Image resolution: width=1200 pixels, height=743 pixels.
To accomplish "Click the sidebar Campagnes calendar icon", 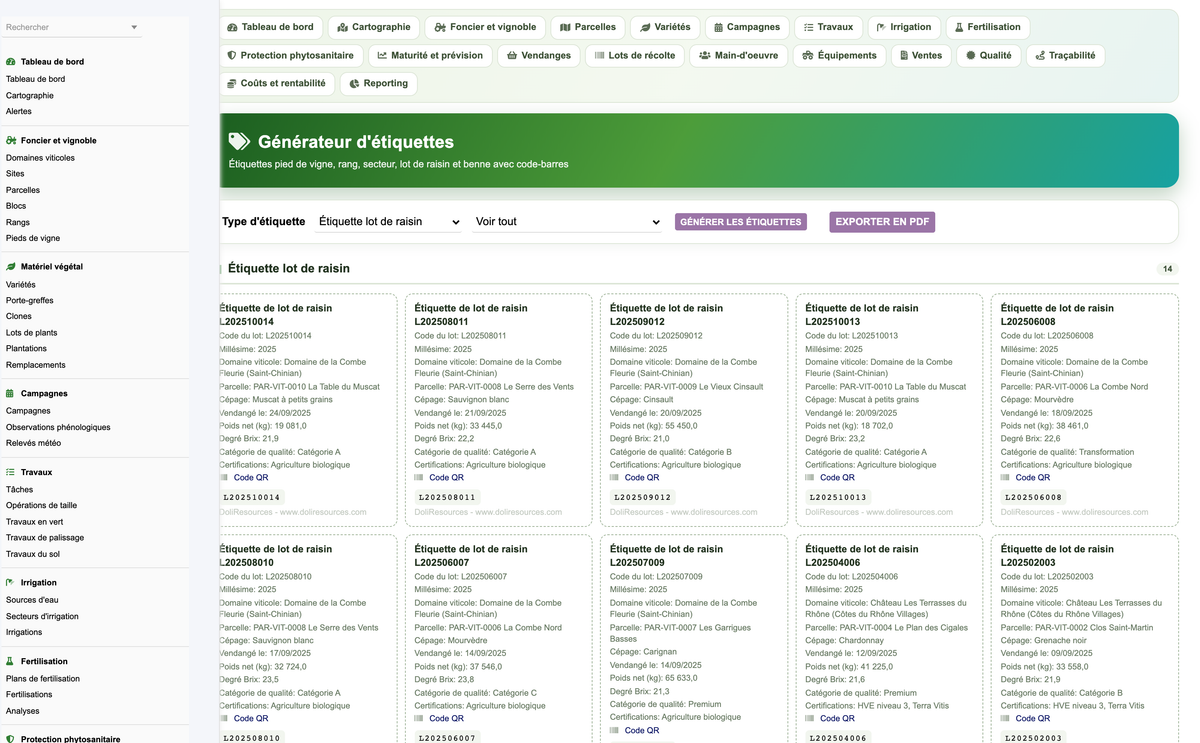I will (x=11, y=394).
